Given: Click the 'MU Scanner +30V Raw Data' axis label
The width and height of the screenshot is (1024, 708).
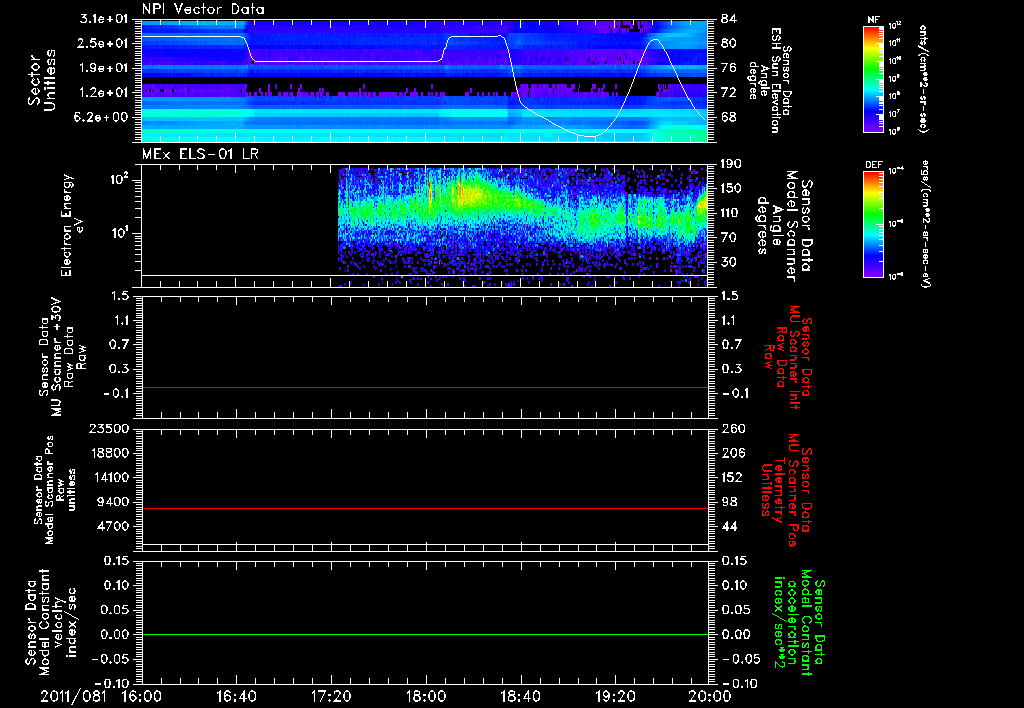Looking at the screenshot, I should (63, 357).
